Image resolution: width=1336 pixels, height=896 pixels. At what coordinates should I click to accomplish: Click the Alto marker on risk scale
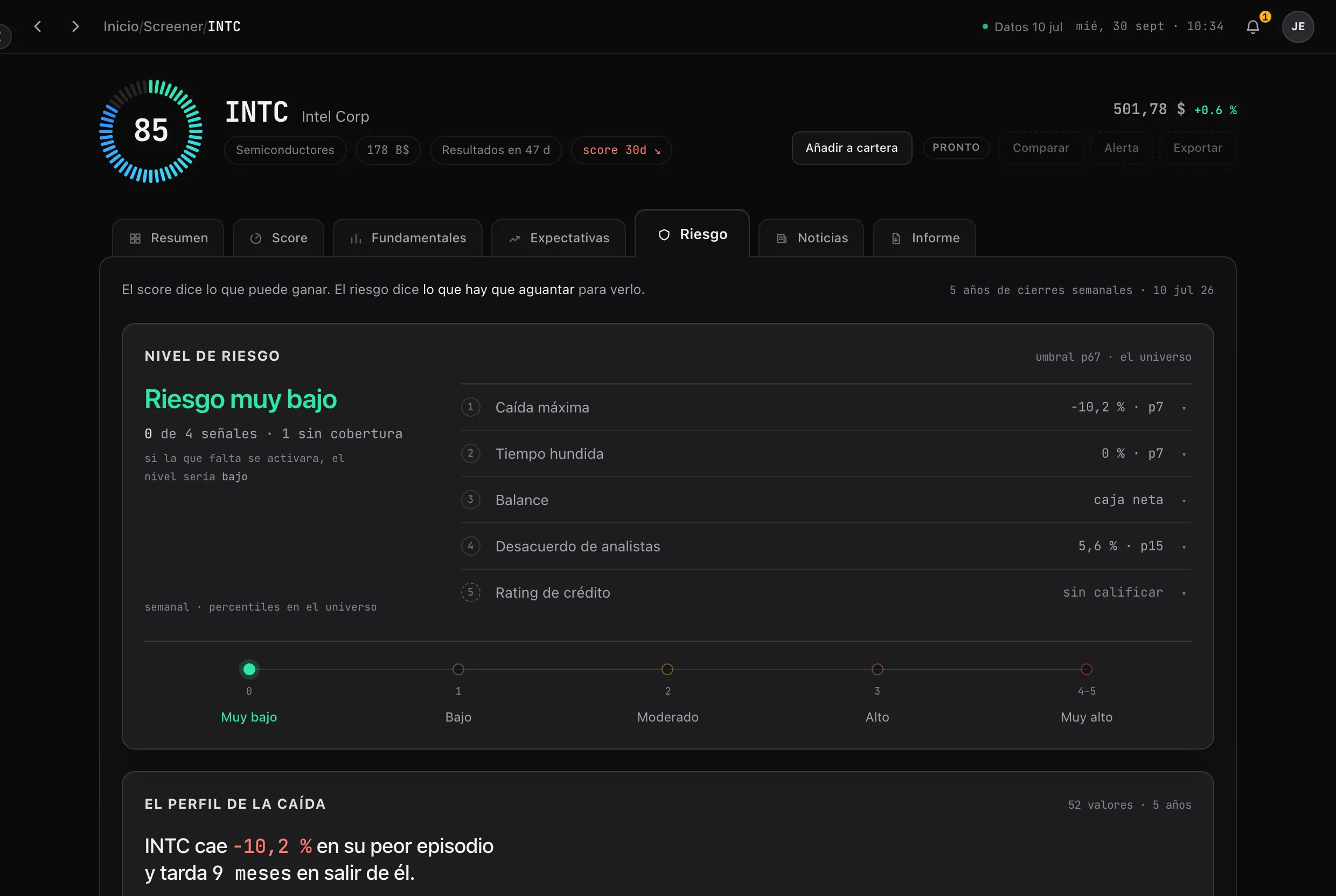pyautogui.click(x=878, y=669)
